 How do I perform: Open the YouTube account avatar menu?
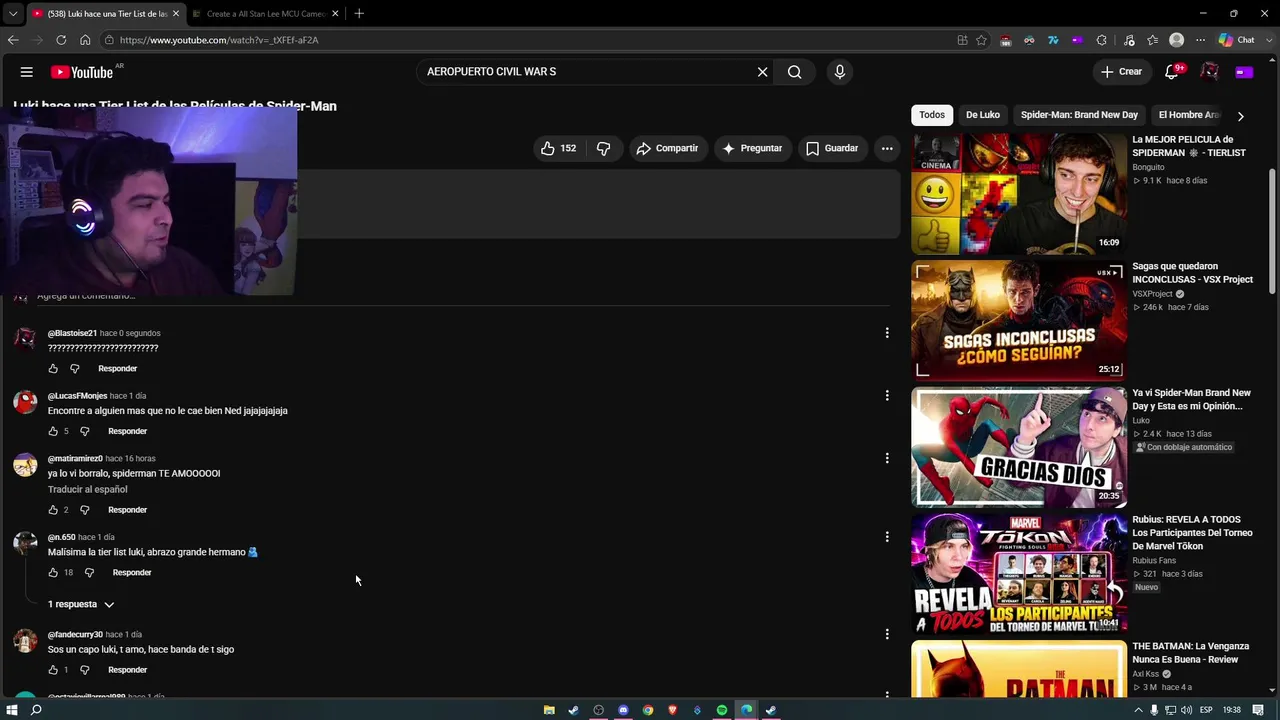[1209, 72]
